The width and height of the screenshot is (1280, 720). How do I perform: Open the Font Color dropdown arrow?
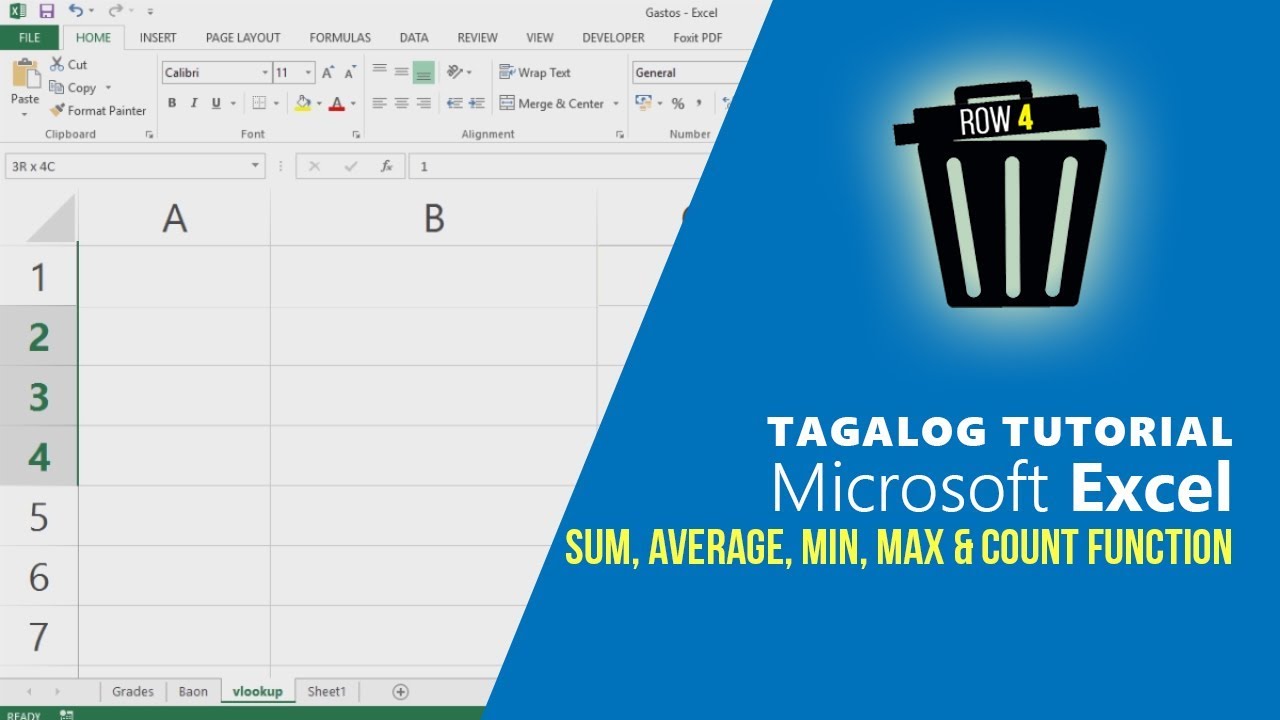(353, 103)
